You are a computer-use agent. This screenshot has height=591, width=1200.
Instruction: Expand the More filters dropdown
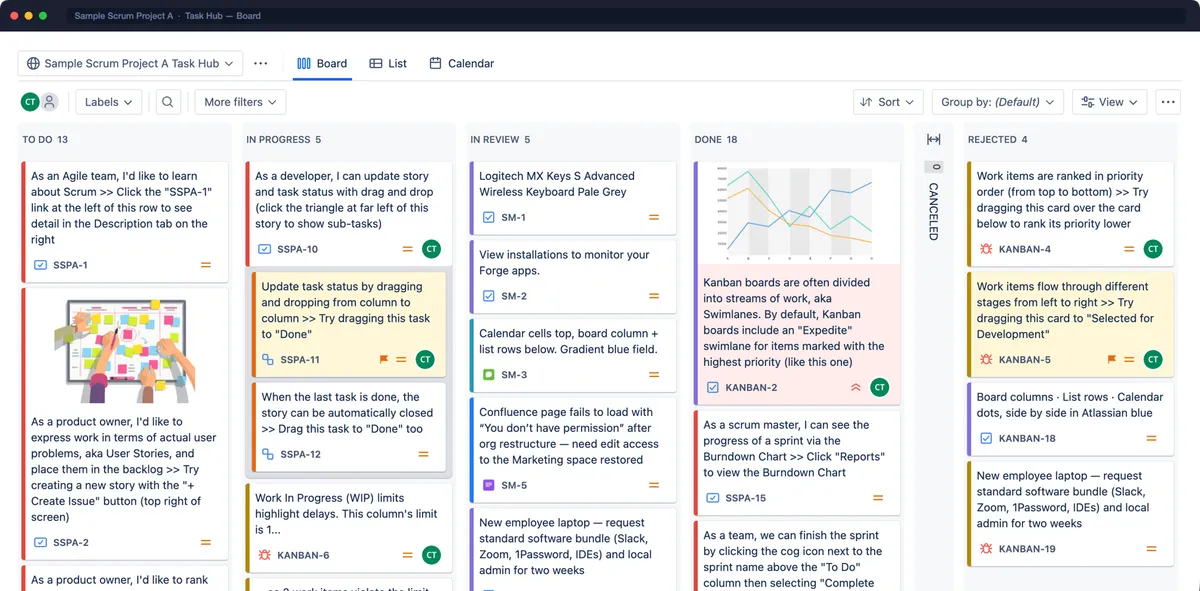point(241,102)
